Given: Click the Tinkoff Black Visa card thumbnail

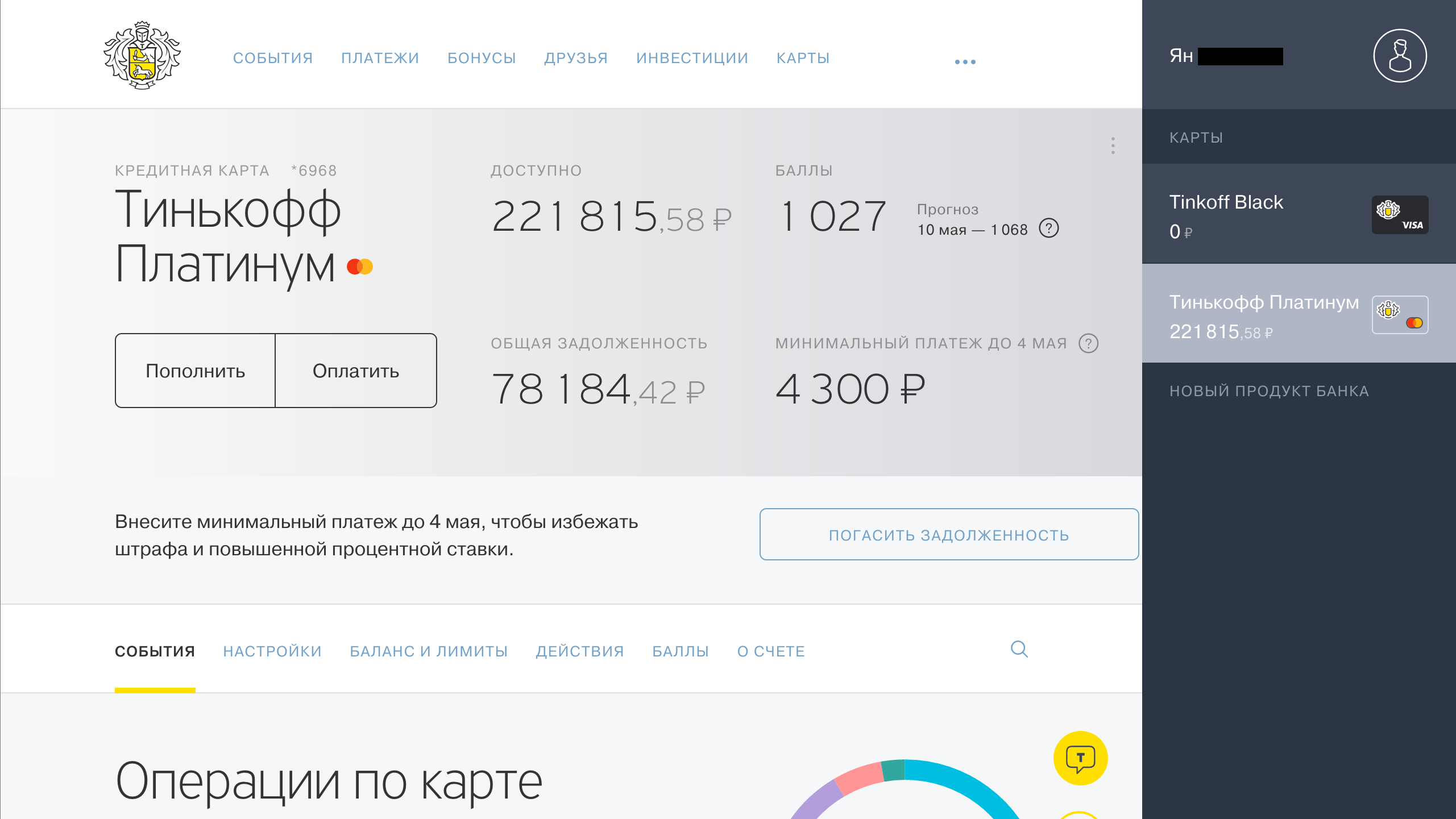Looking at the screenshot, I should click(x=1399, y=215).
